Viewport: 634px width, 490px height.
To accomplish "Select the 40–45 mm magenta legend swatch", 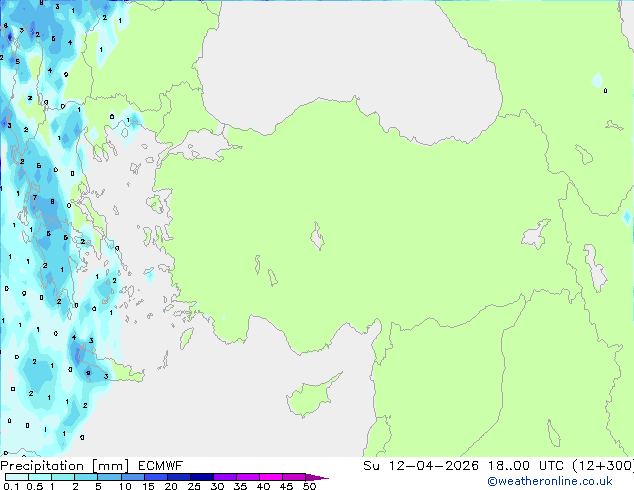I will click(x=271, y=477).
